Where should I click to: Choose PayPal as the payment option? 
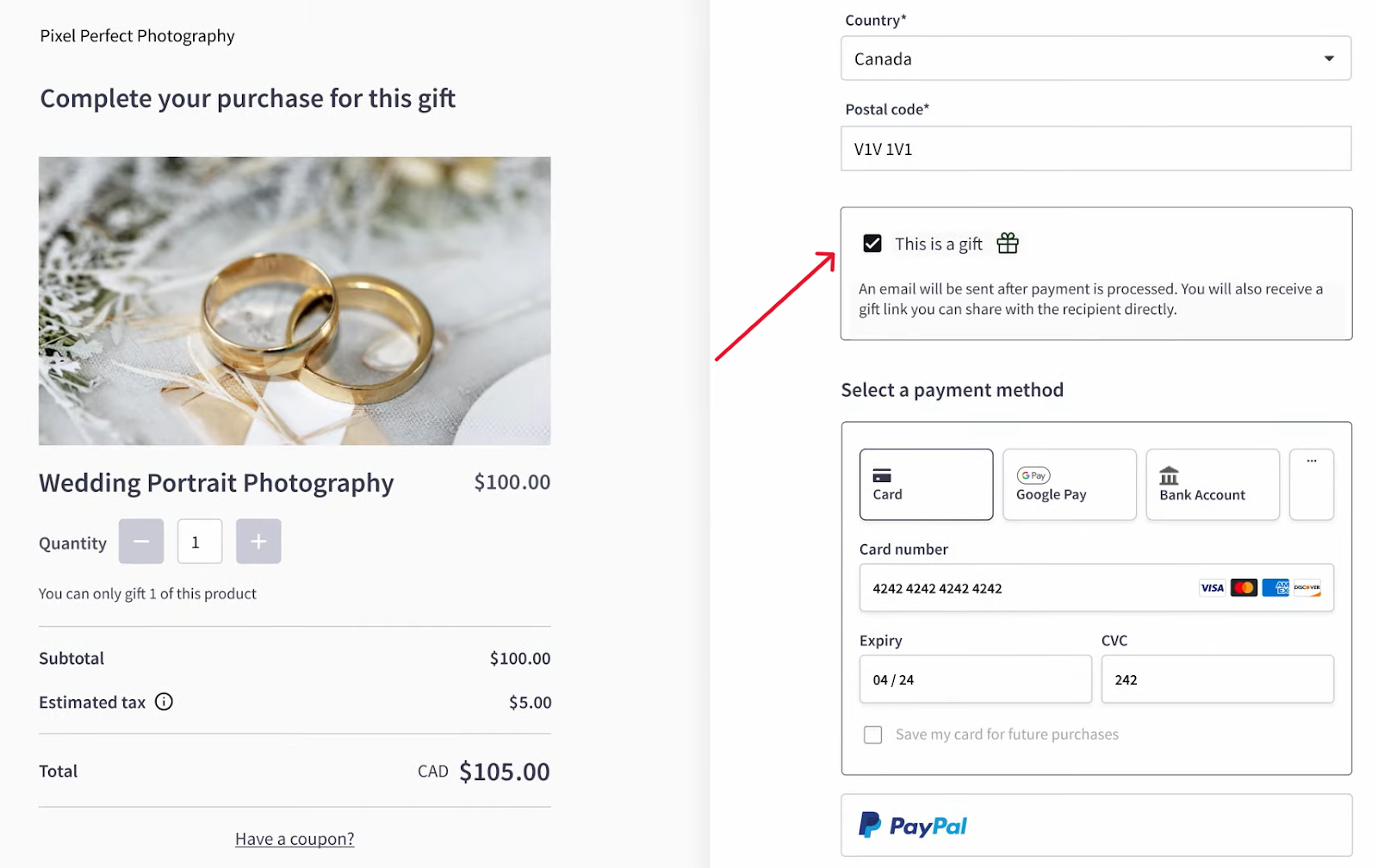1095,826
